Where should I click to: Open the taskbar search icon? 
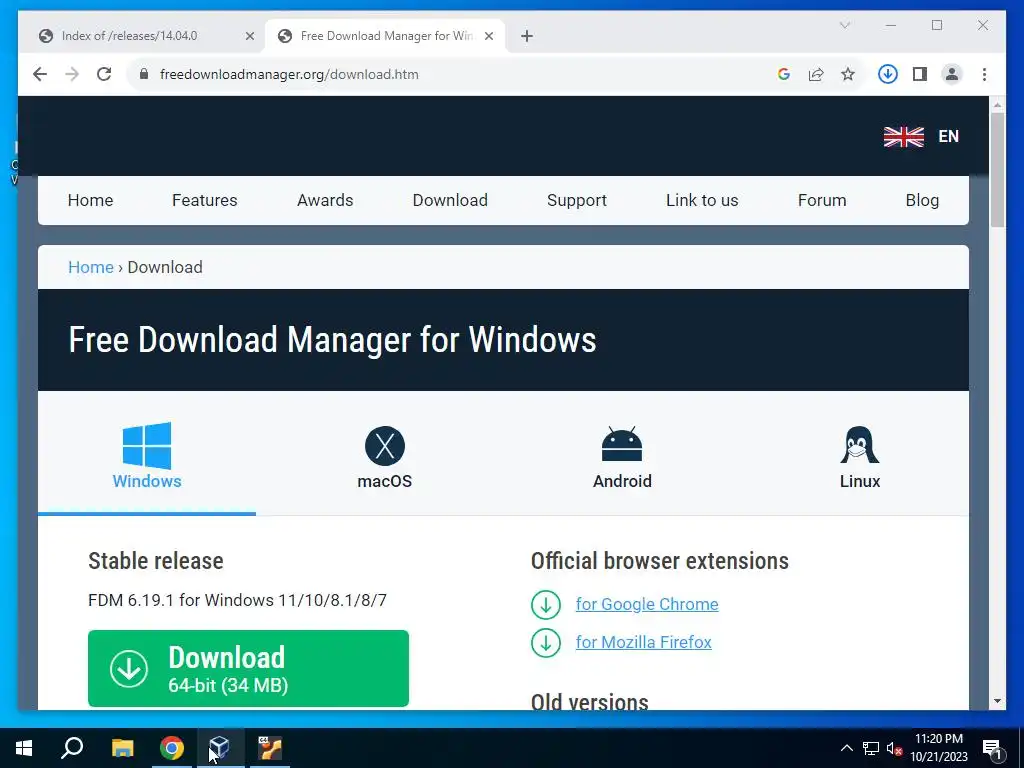pos(72,748)
